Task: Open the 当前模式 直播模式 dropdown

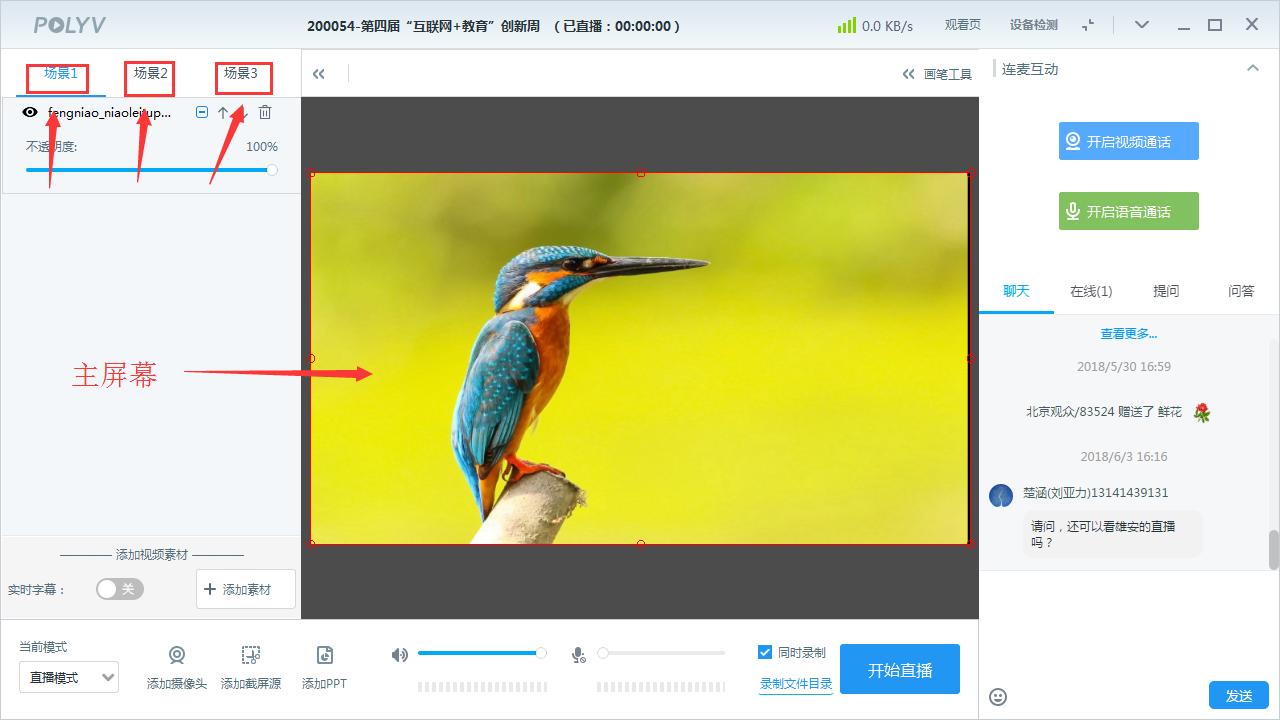Action: click(69, 677)
